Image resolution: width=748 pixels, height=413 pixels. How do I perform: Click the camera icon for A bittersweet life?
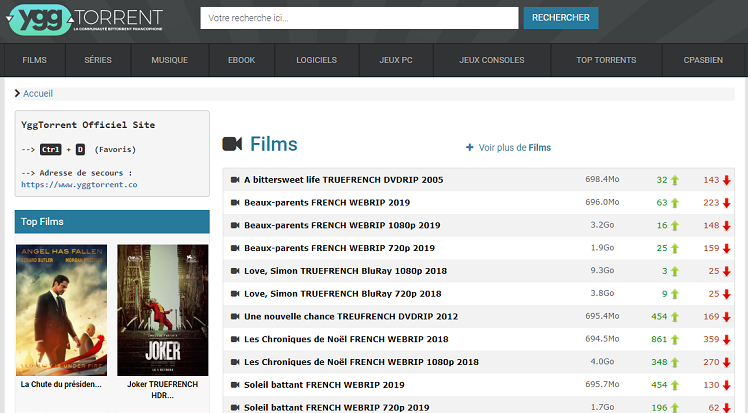(235, 180)
